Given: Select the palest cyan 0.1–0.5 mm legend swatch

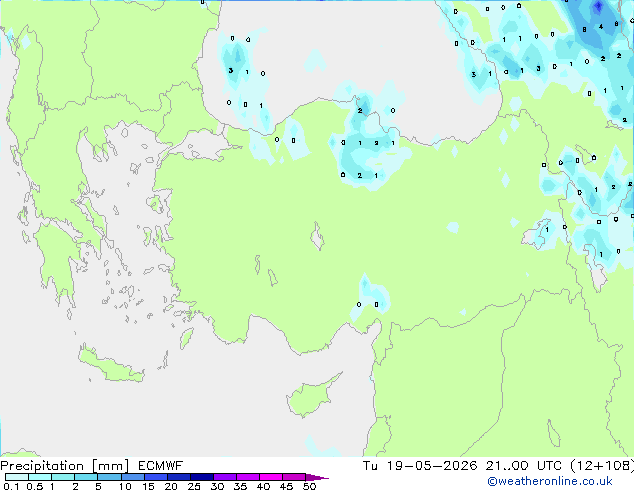Looking at the screenshot, I should pyautogui.click(x=17, y=477).
